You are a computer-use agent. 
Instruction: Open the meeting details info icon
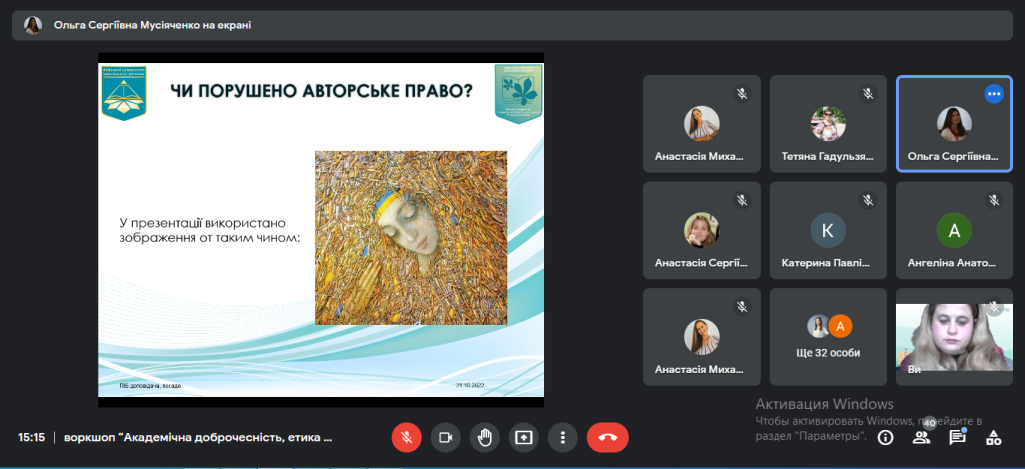tap(885, 437)
